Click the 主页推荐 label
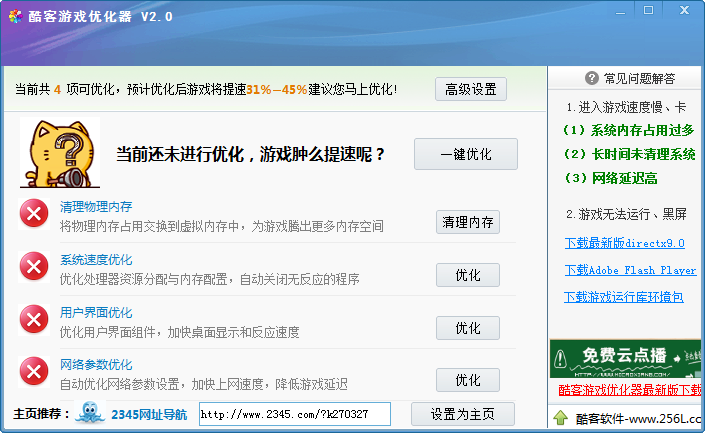 pyautogui.click(x=41, y=414)
